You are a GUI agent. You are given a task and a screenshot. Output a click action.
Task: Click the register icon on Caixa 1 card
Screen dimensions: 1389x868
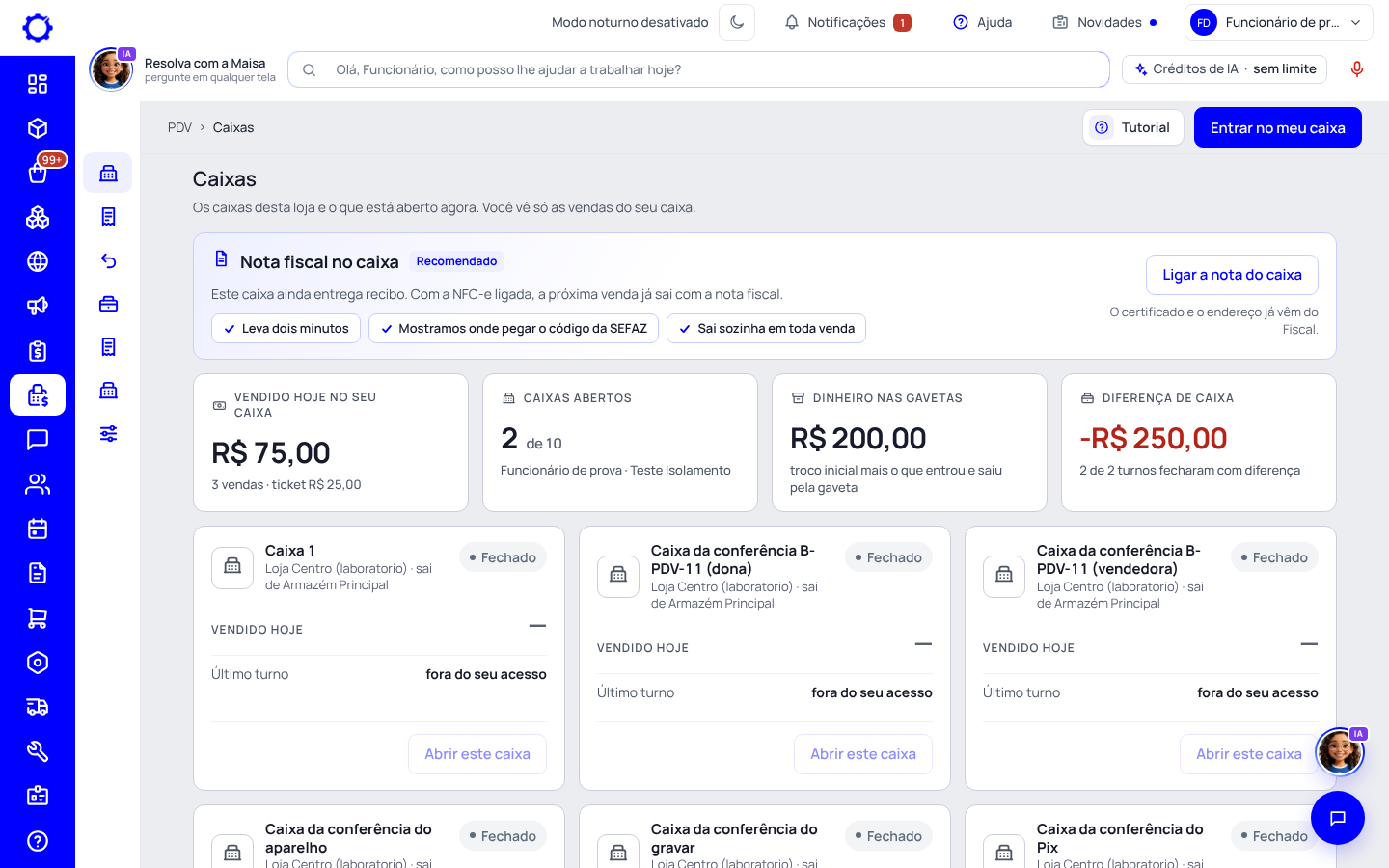[232, 567]
